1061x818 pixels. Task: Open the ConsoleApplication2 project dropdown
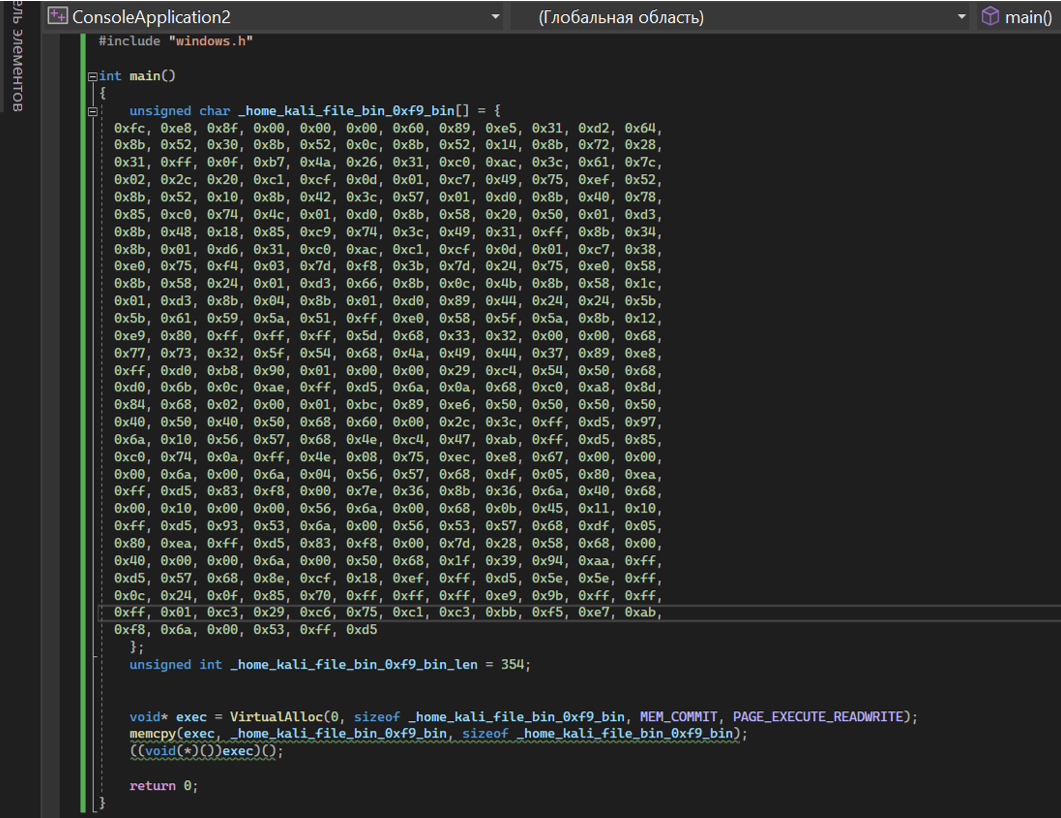click(x=495, y=17)
